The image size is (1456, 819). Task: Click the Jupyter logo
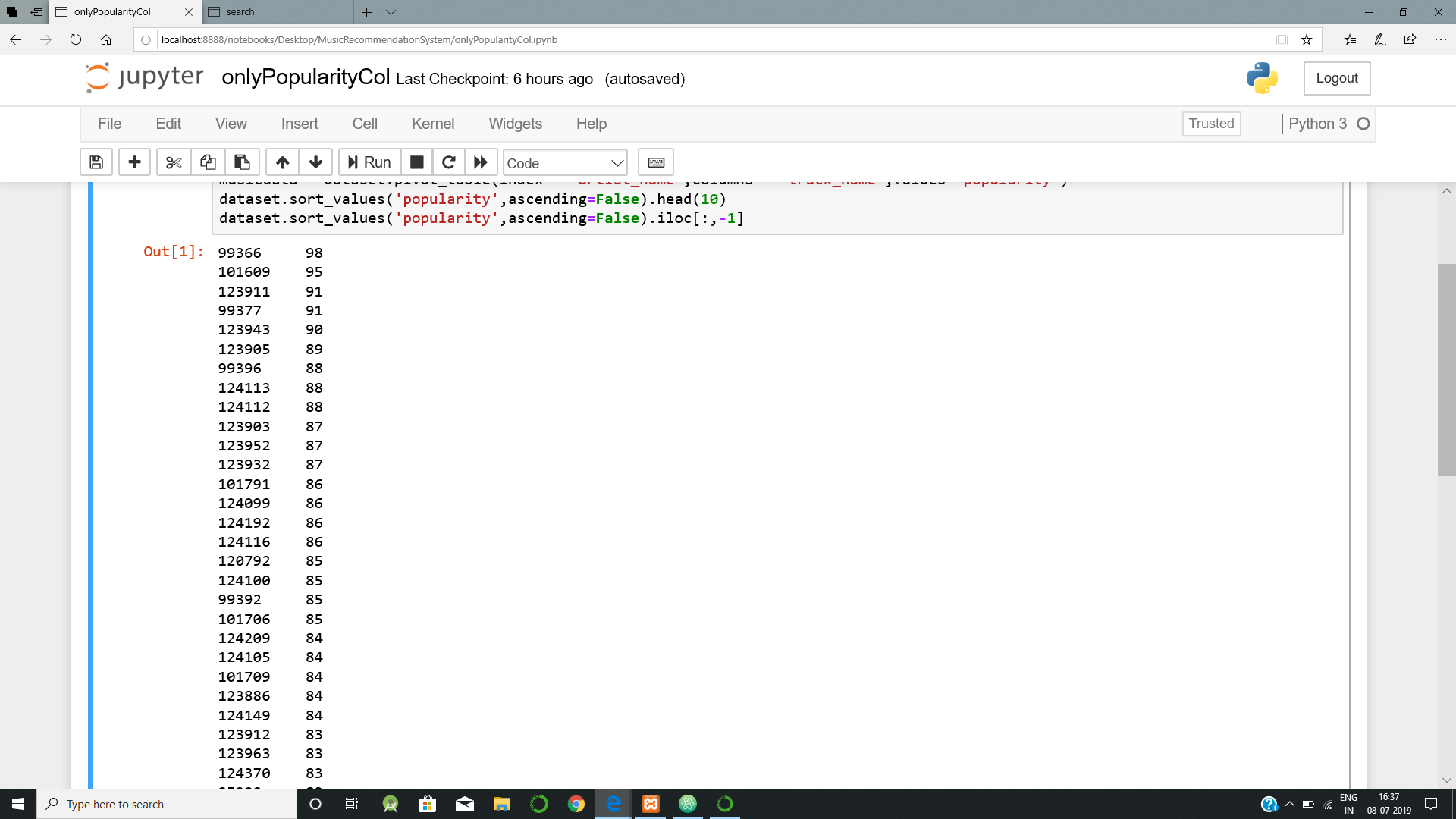(x=144, y=77)
